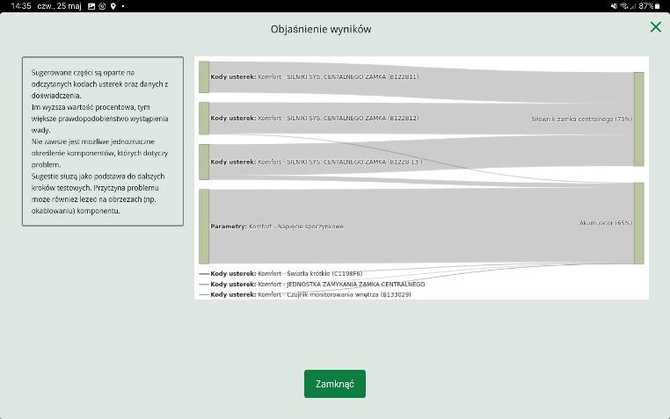Select Czujnik monitorowania wnętrza (B133029) fault code
The height and width of the screenshot is (419, 670).
310,295
